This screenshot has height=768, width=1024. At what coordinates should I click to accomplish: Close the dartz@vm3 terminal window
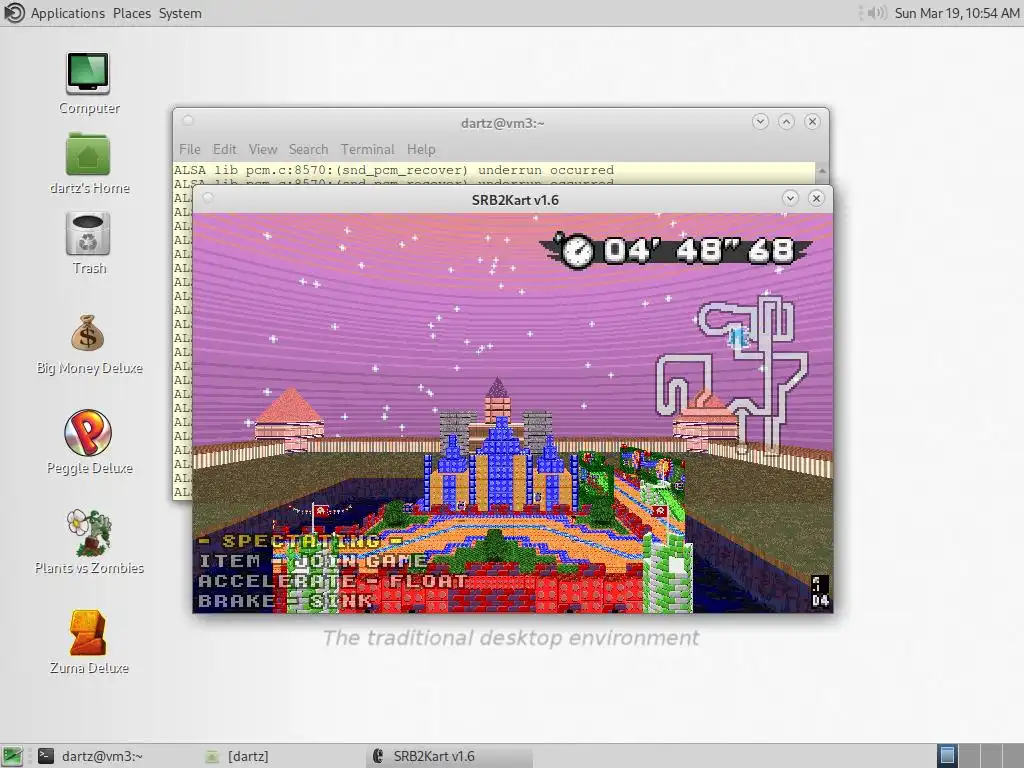812,121
